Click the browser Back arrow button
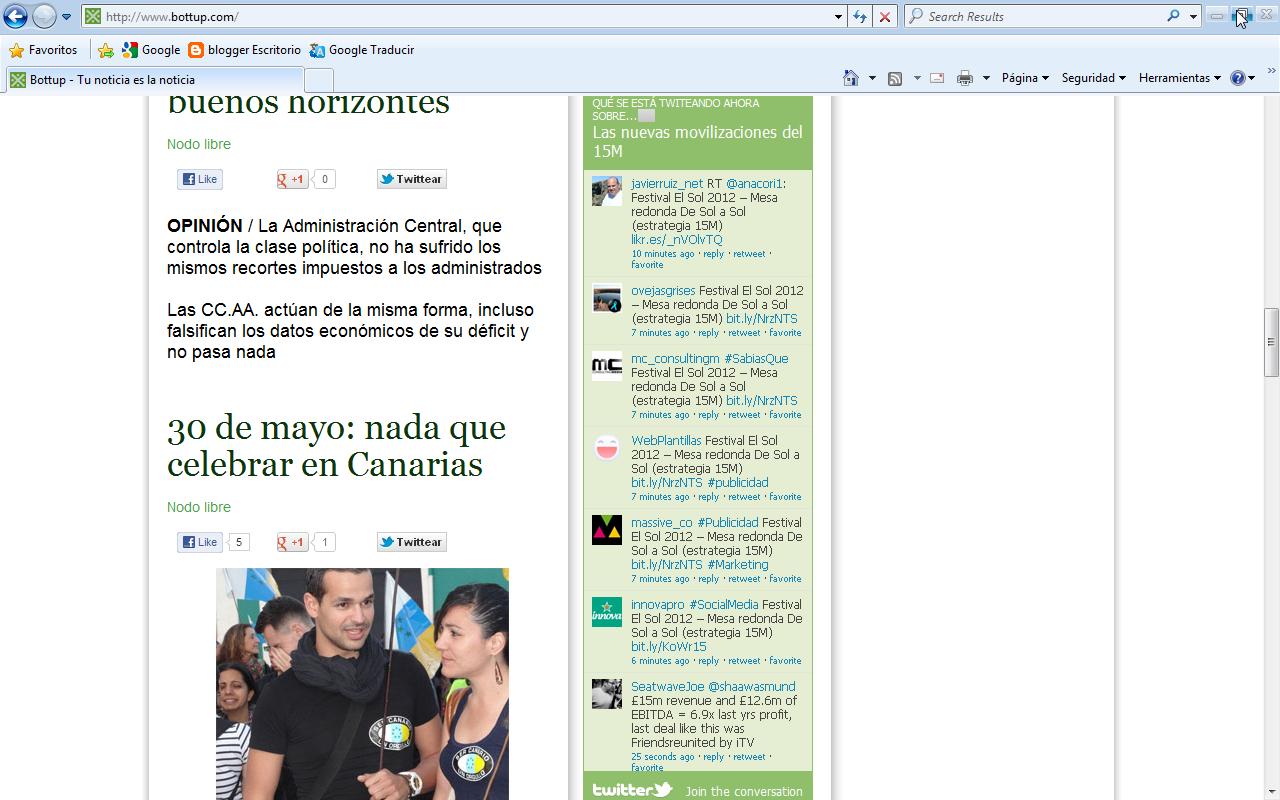Viewport: 1280px width, 800px height. tap(16, 17)
